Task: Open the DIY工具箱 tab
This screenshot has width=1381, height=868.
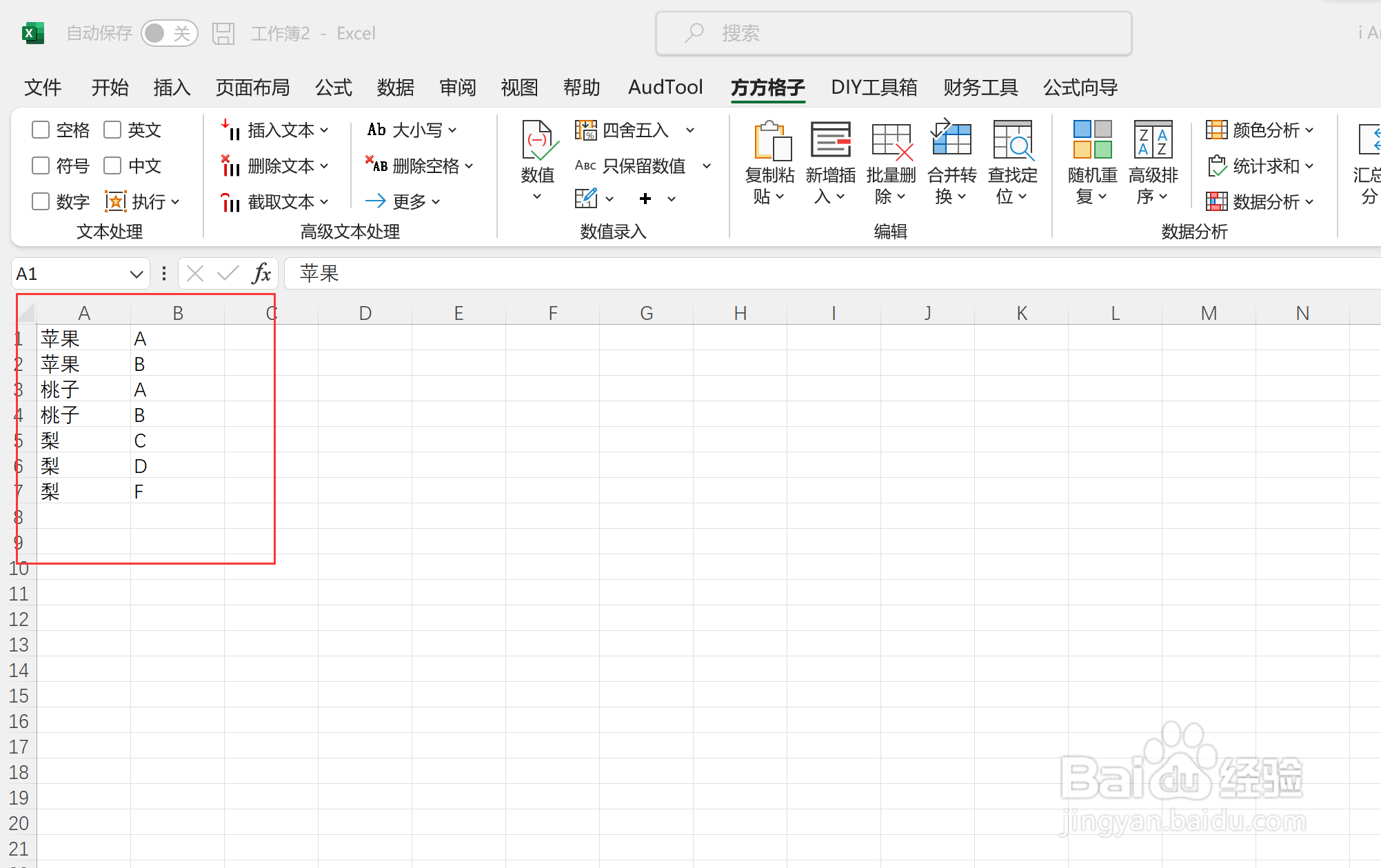Action: tap(874, 88)
